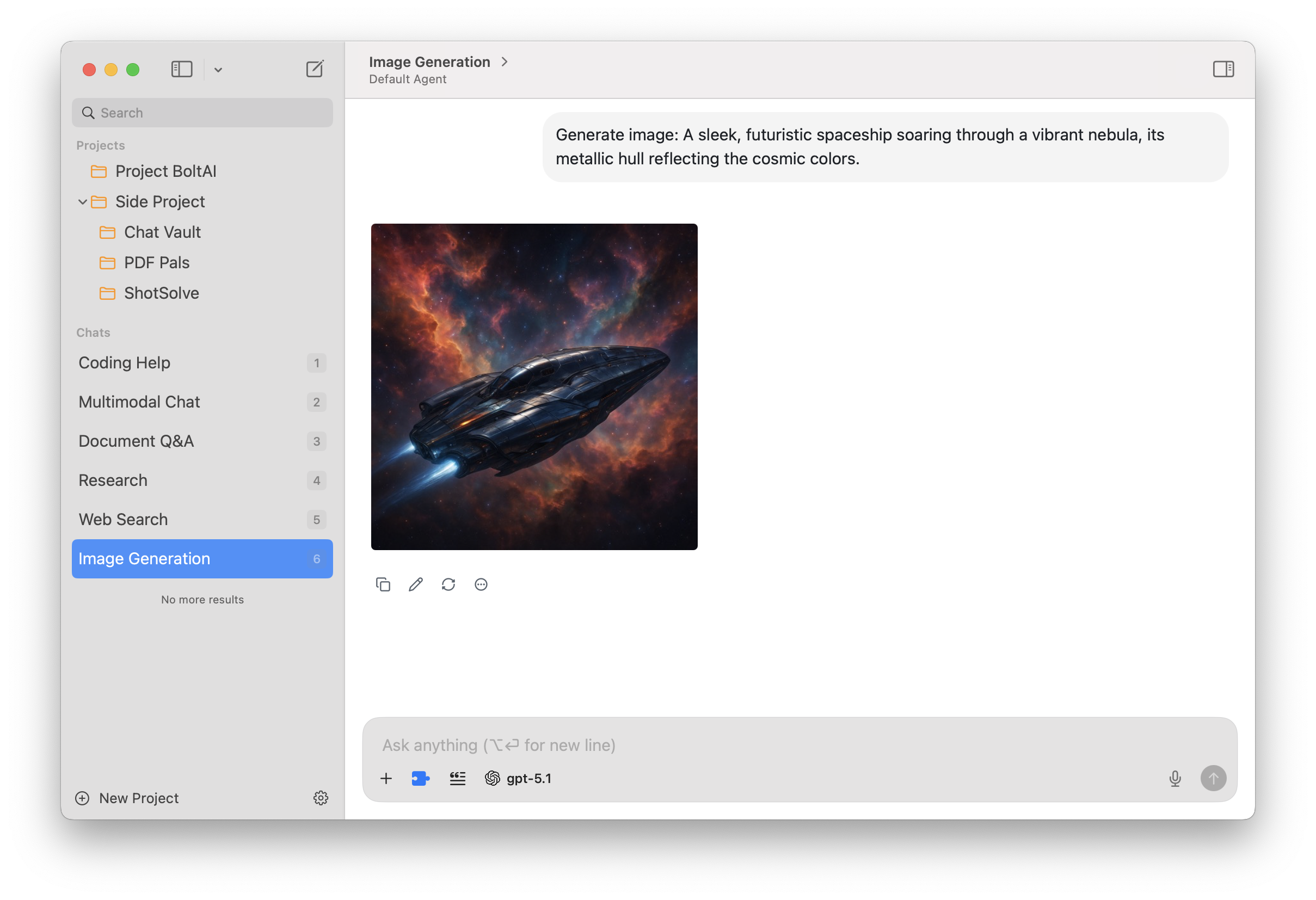
Task: Regenerate the image response
Action: tap(448, 584)
